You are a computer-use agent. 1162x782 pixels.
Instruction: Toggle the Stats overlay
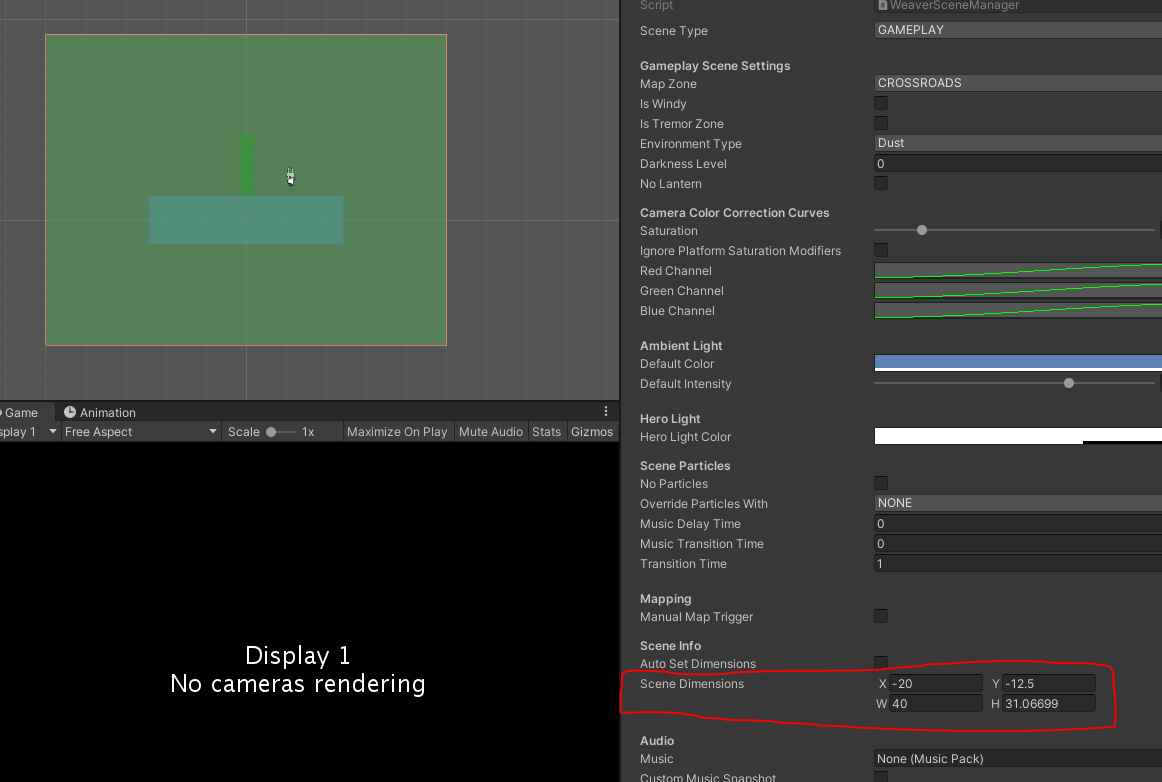(x=546, y=431)
